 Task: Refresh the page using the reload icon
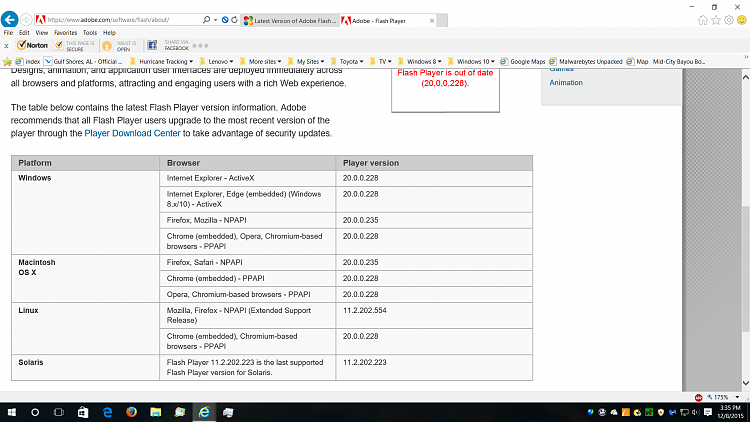(x=234, y=20)
